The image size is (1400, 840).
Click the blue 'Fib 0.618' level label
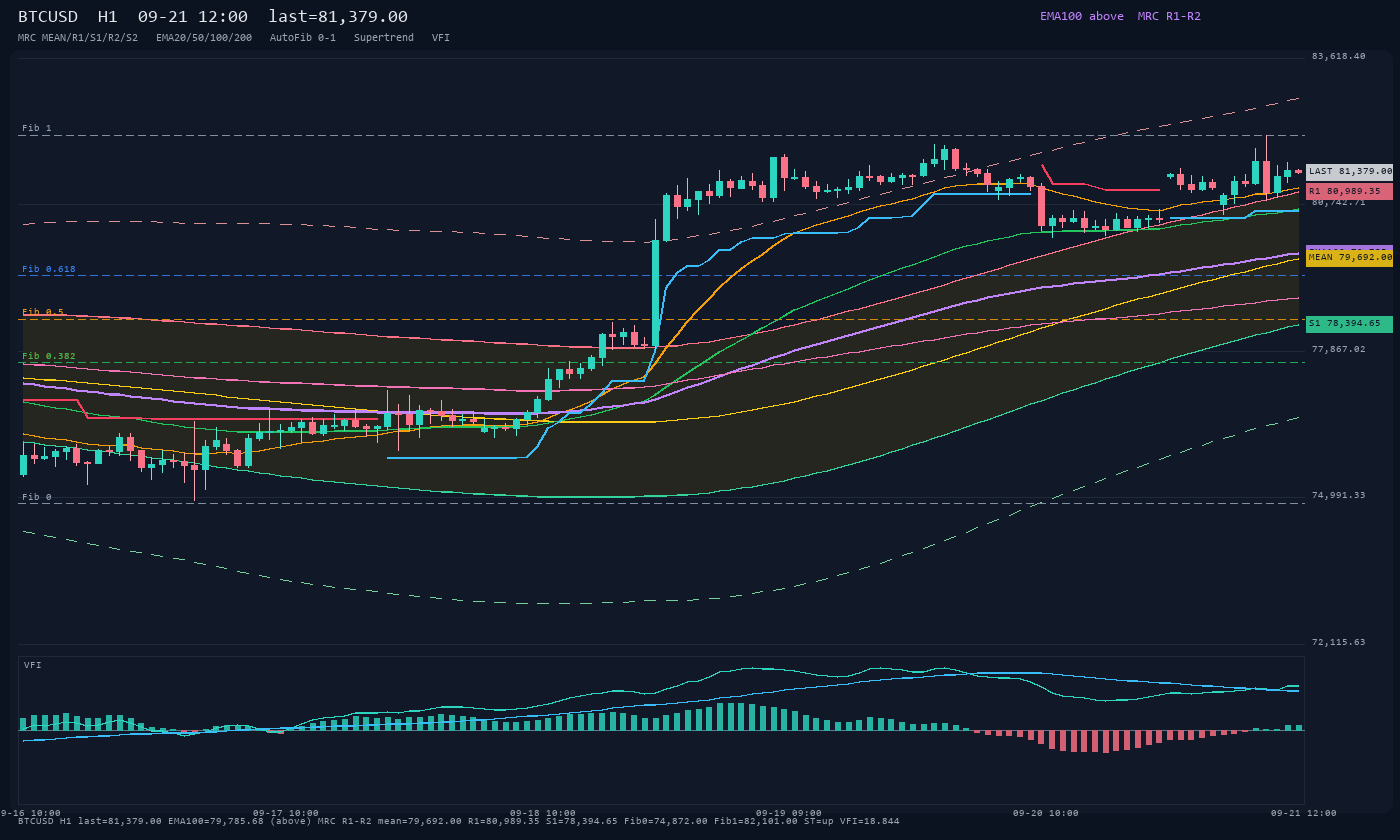pyautogui.click(x=49, y=269)
